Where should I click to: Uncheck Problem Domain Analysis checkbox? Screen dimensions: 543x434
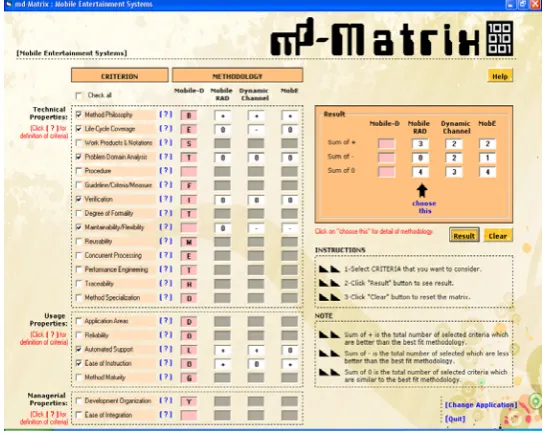click(x=79, y=157)
